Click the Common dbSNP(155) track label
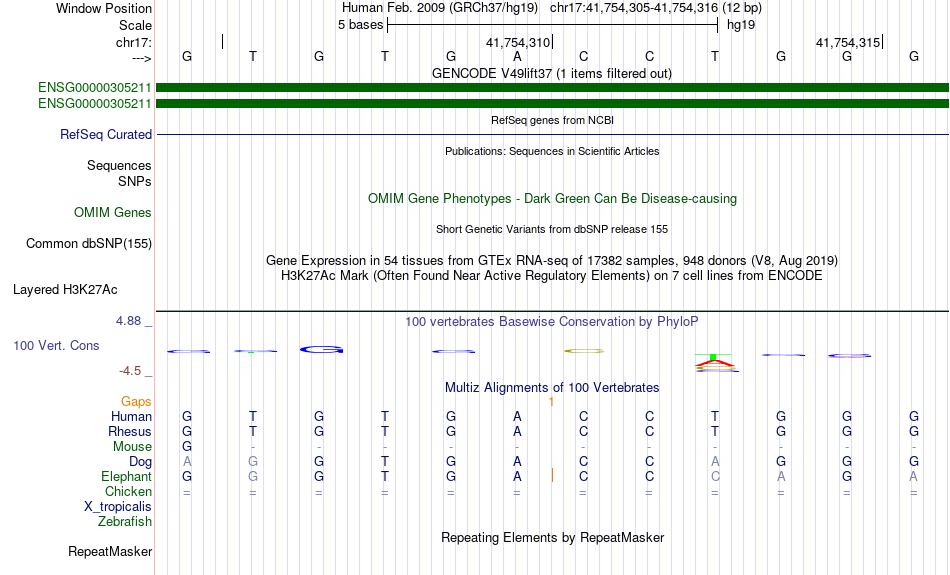This screenshot has height=575, width=950. (88, 244)
